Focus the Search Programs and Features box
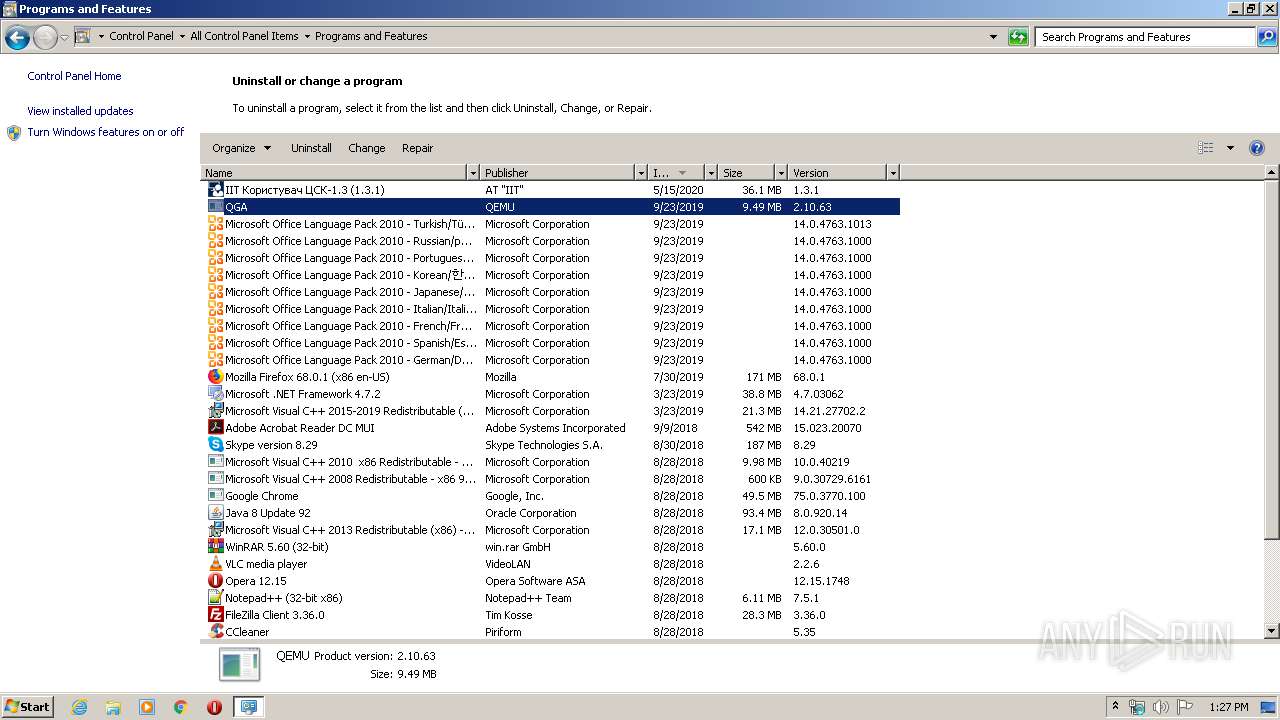This screenshot has height=720, width=1280. click(1145, 37)
